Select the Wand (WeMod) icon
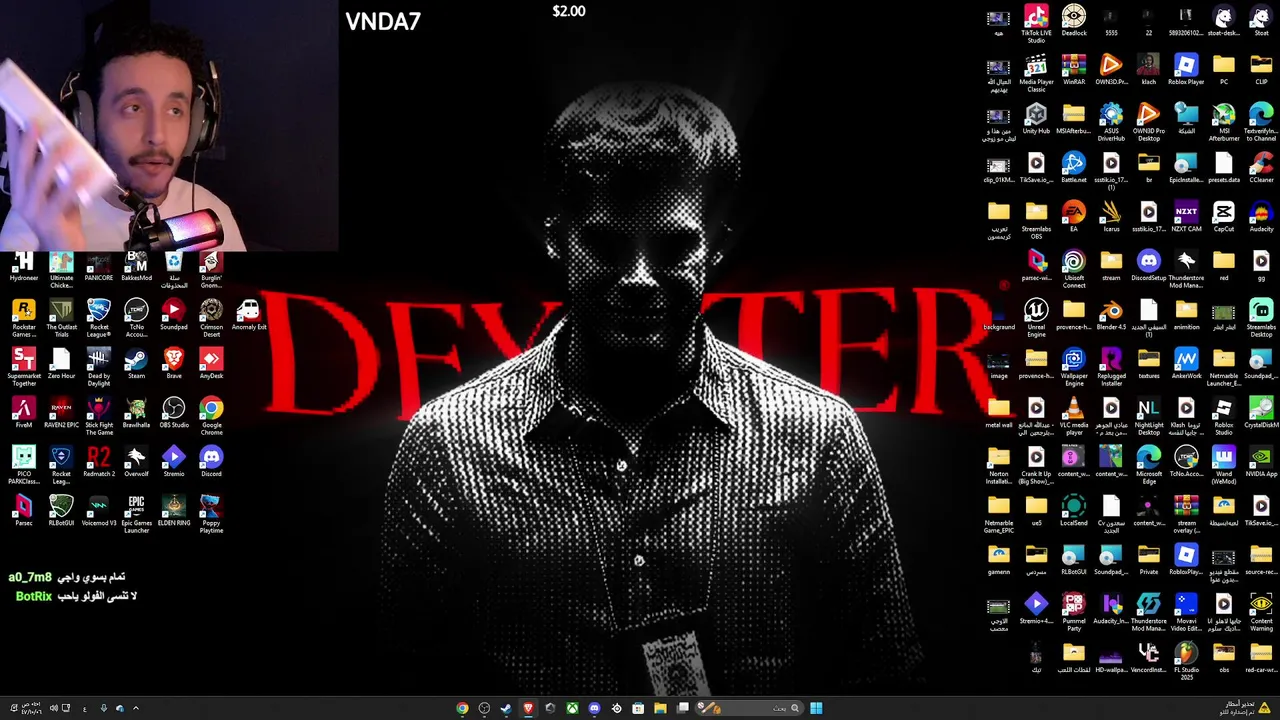Image resolution: width=1280 pixels, height=720 pixels. click(x=1224, y=465)
